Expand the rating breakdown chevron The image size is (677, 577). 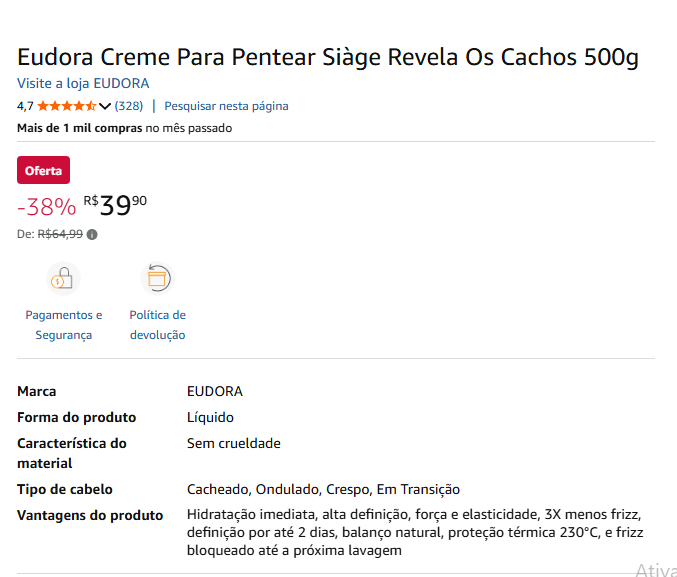[105, 106]
